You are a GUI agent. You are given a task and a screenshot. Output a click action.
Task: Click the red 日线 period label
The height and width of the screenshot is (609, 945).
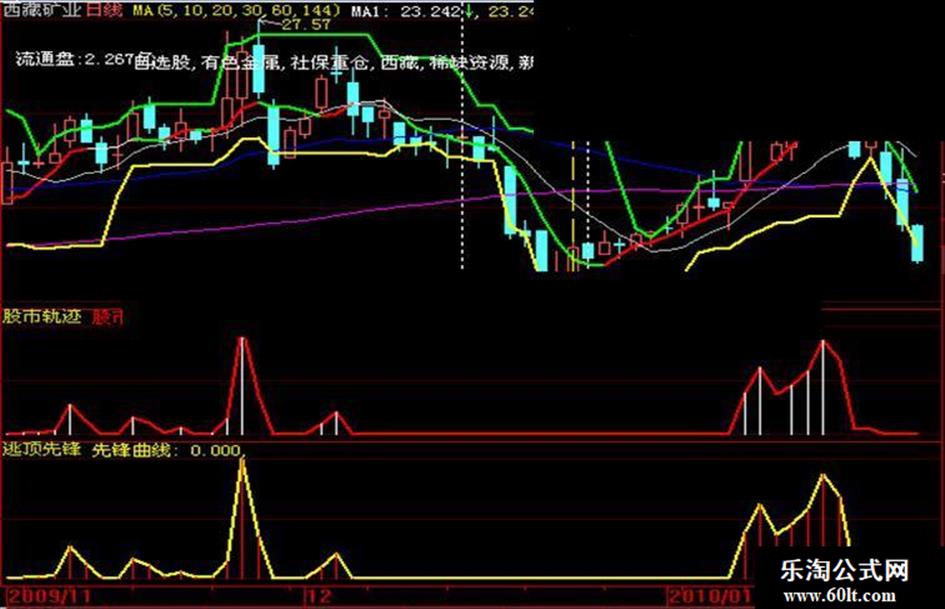tap(104, 10)
